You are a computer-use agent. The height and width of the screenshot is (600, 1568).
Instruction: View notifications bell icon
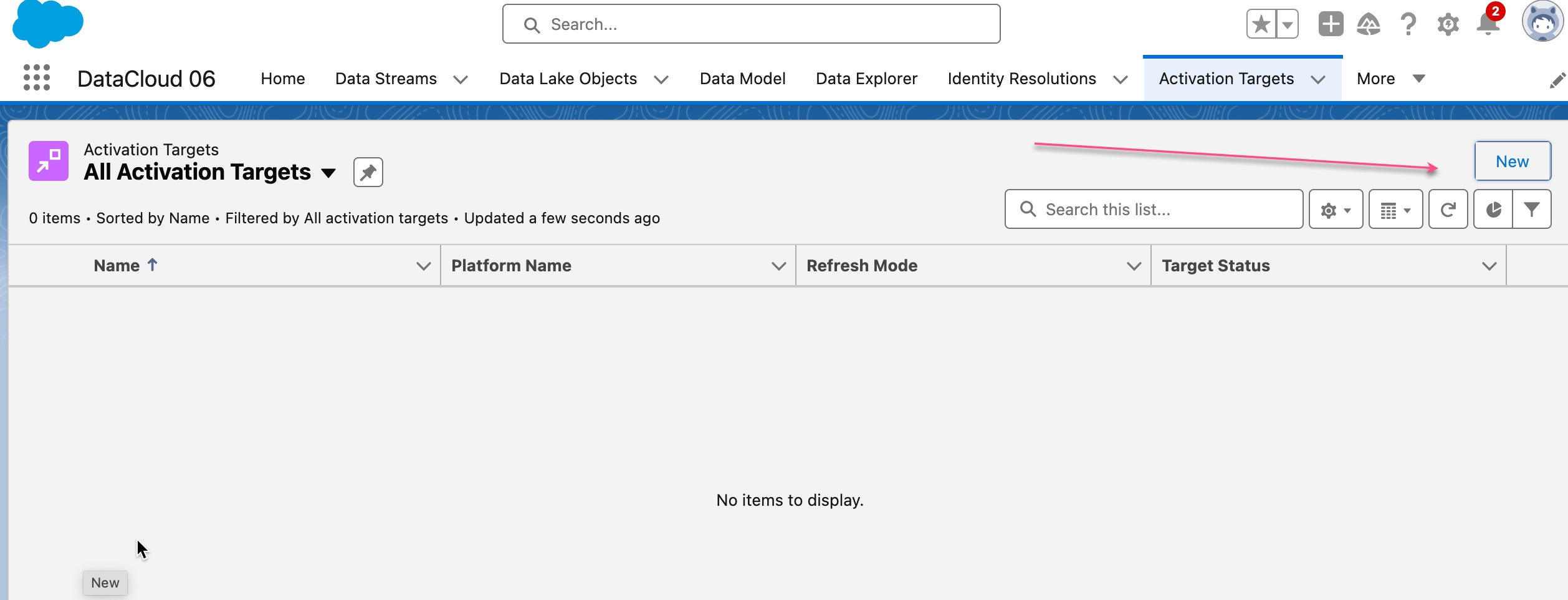[1488, 24]
